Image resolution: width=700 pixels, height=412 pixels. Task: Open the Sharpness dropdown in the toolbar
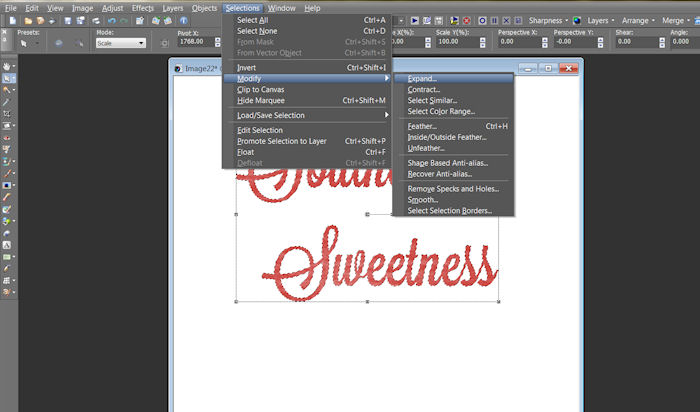click(544, 20)
